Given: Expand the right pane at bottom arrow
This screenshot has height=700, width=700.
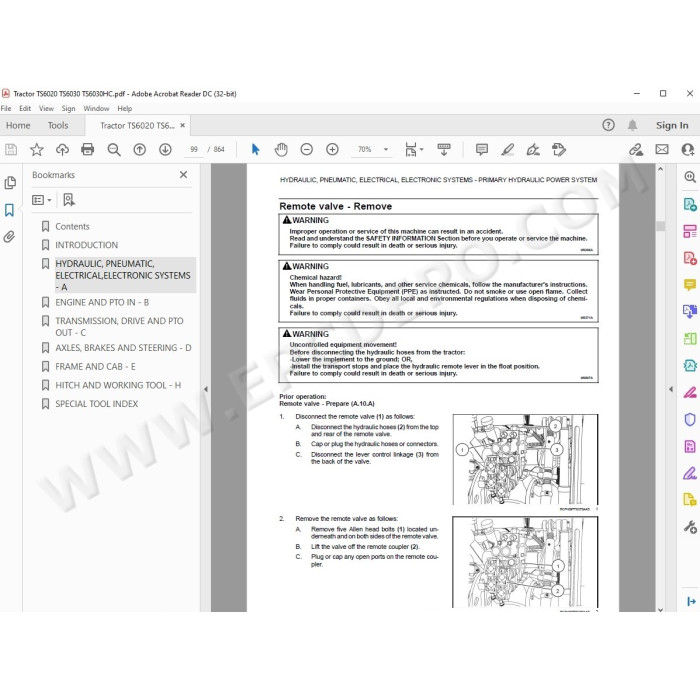Looking at the screenshot, I should (x=691, y=601).
